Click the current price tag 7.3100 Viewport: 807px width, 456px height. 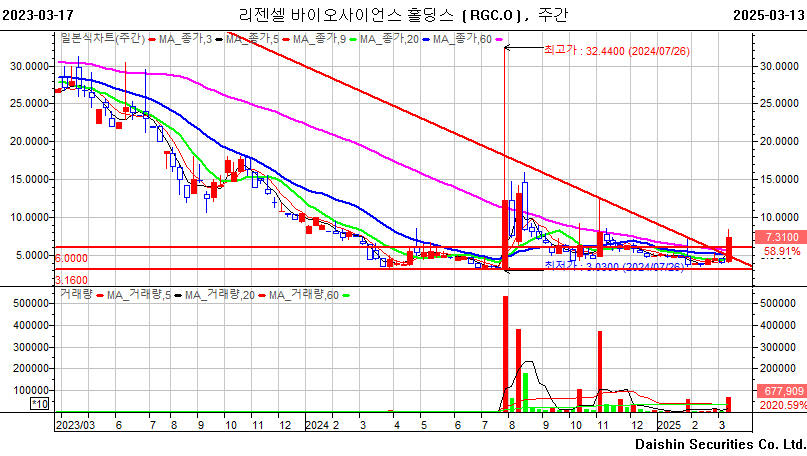pos(781,237)
